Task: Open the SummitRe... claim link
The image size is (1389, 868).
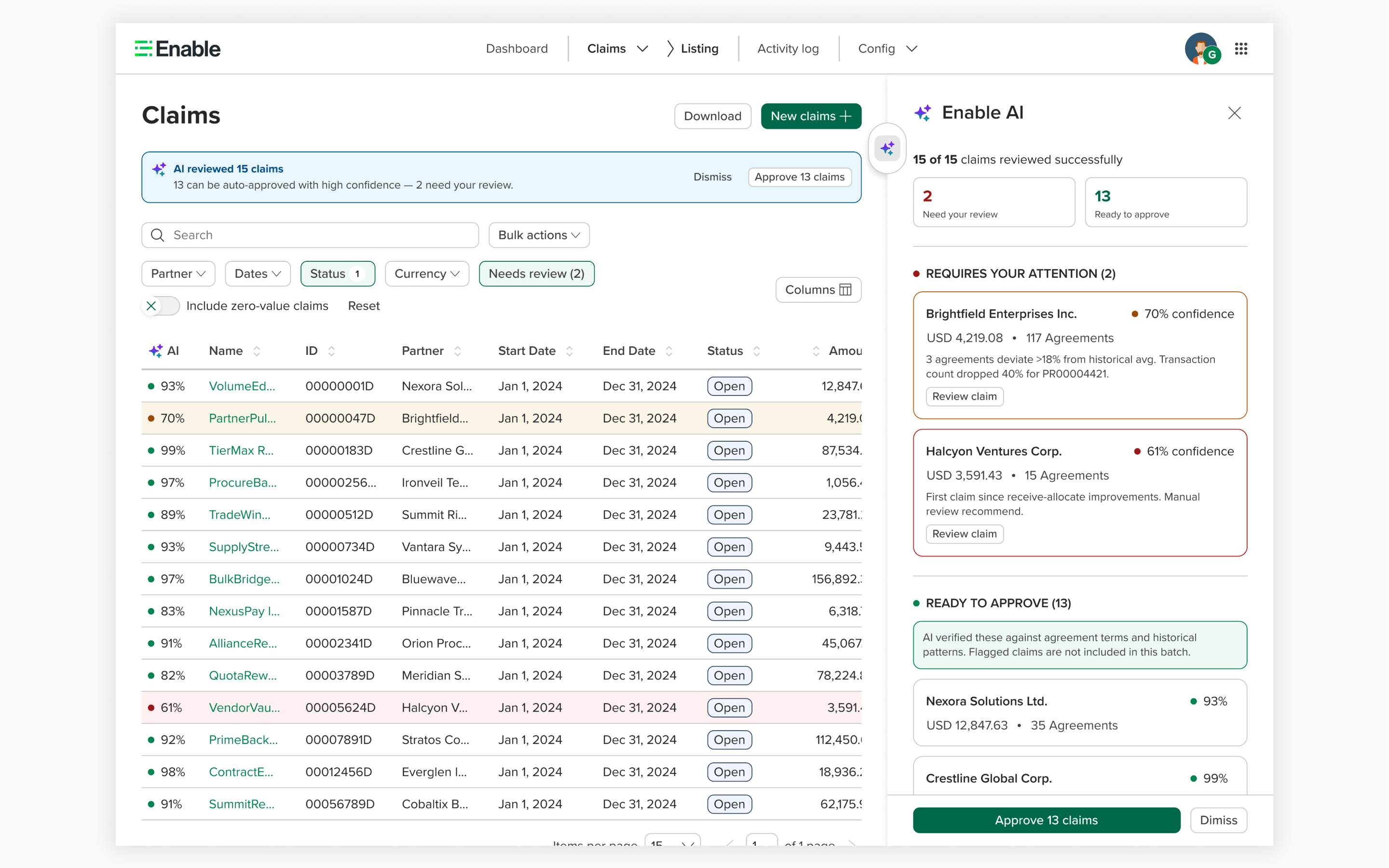Action: [x=242, y=804]
